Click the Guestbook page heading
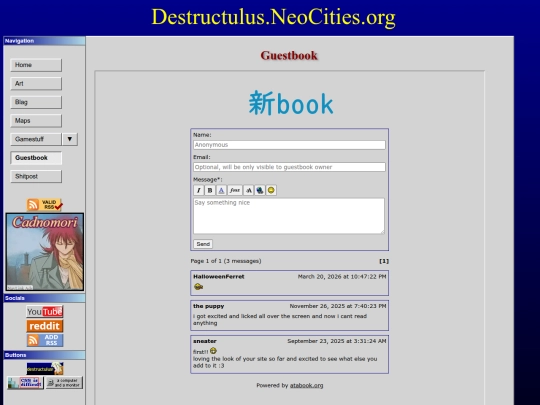The width and height of the screenshot is (540, 405). point(289,55)
